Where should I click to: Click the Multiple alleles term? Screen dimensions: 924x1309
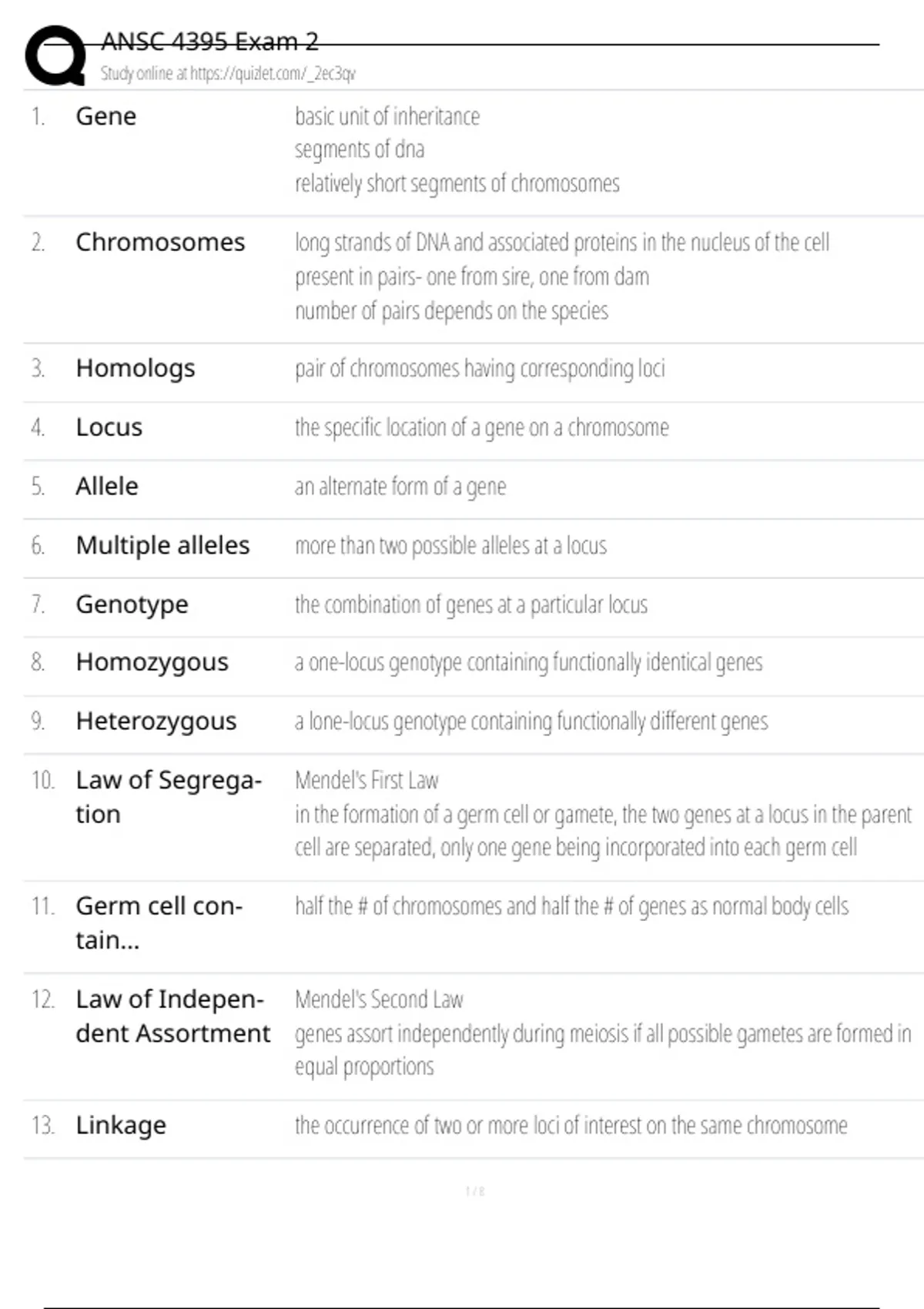(162, 545)
